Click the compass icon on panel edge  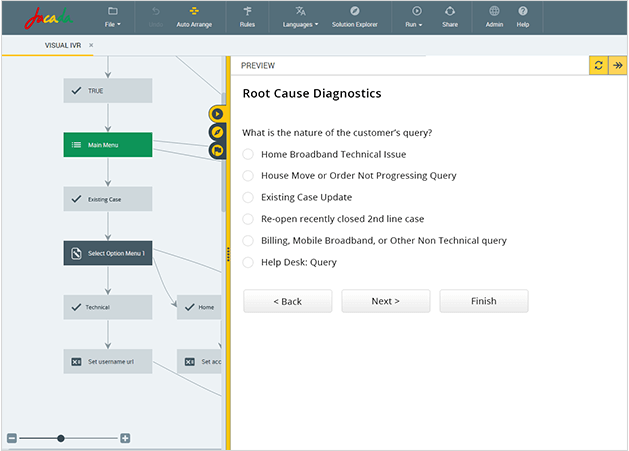(x=217, y=132)
